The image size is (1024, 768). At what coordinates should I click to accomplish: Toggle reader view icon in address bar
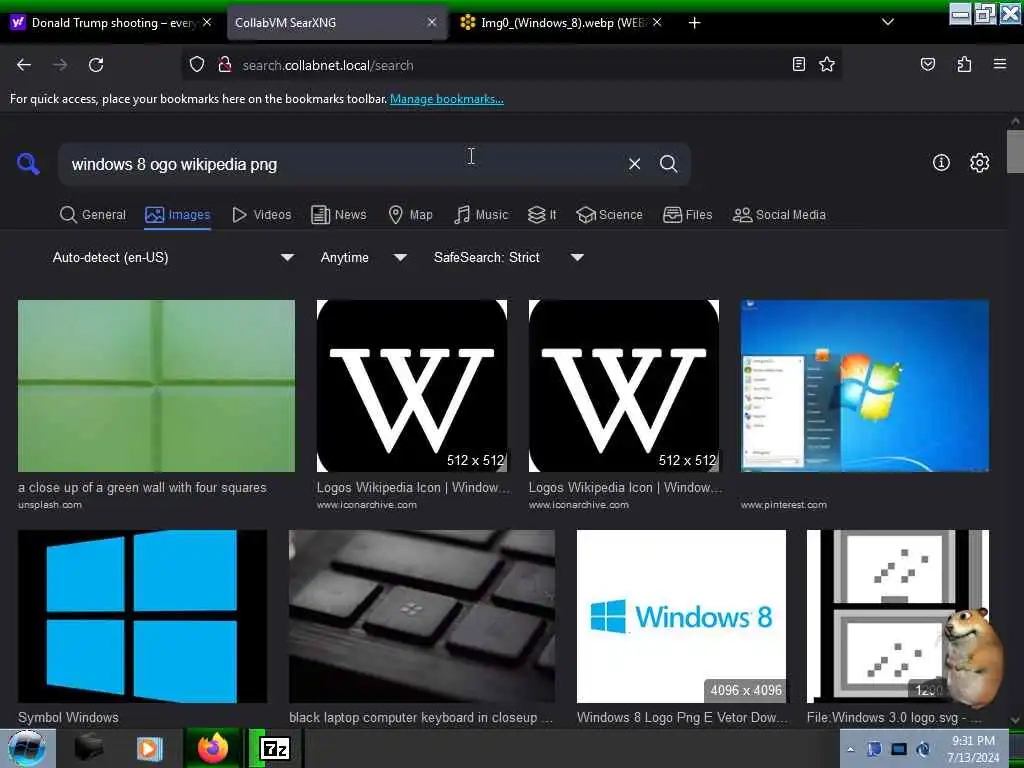point(798,64)
